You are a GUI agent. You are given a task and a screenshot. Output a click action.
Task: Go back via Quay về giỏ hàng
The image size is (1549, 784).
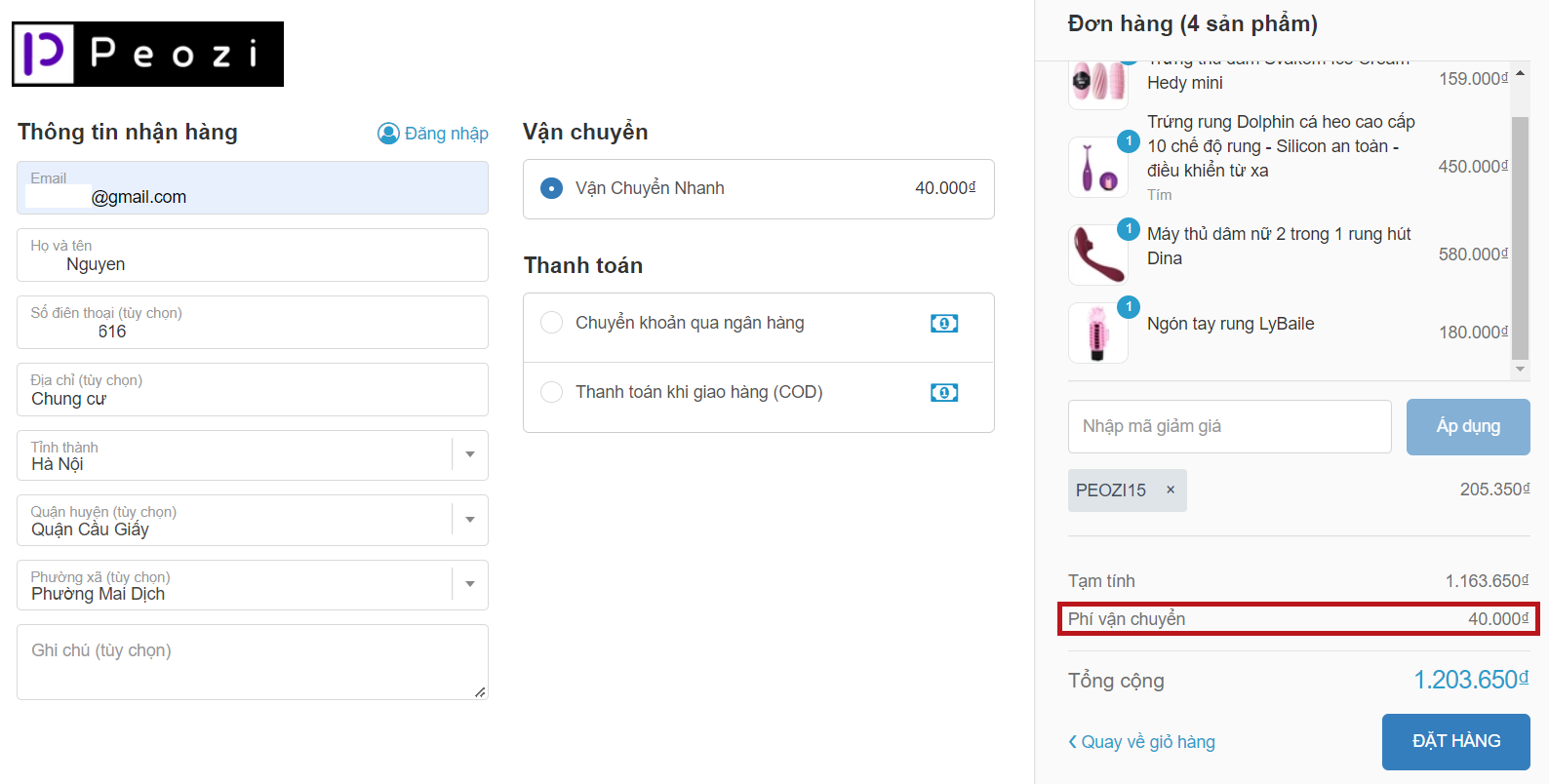(x=1141, y=742)
